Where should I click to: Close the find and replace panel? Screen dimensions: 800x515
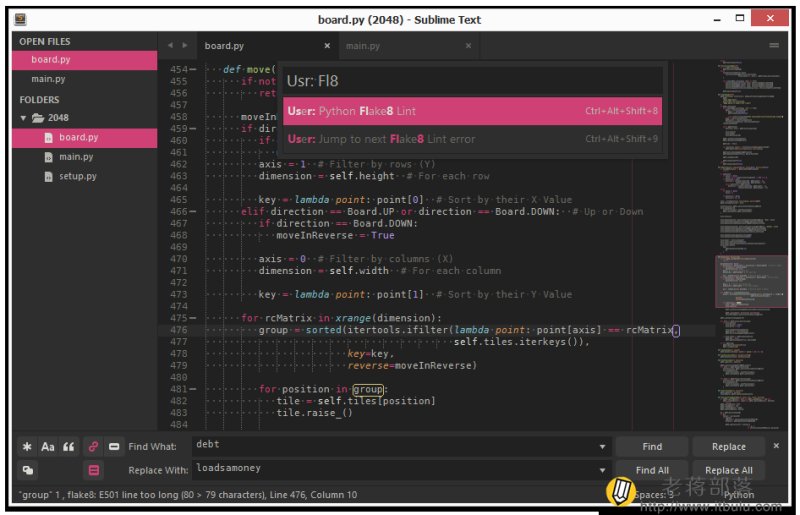[x=776, y=446]
